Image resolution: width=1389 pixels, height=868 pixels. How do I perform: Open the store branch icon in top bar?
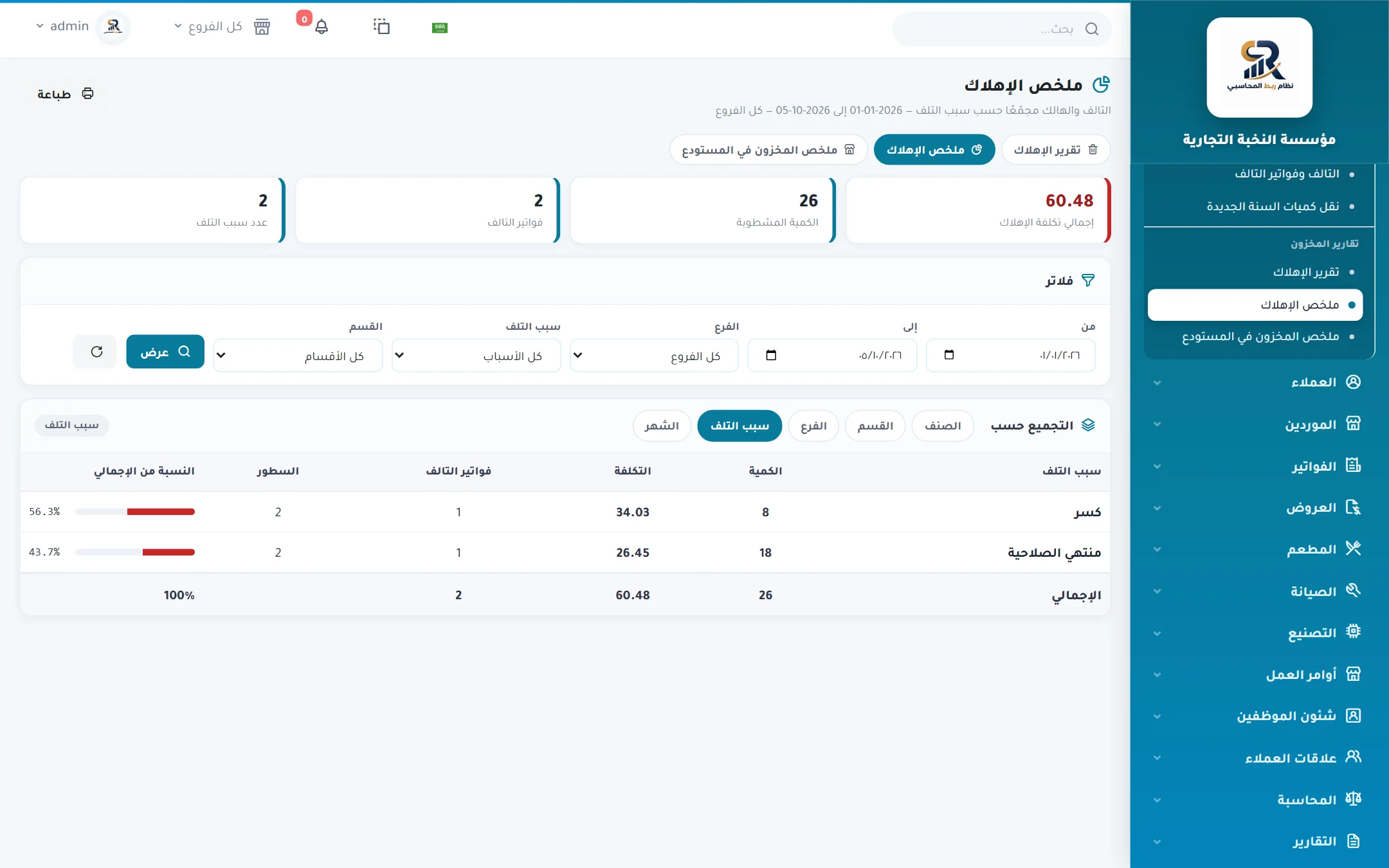tap(262, 27)
